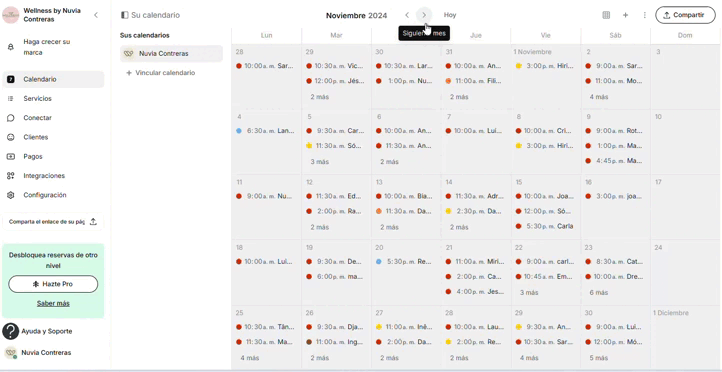Click the Compartir share button
Viewport: 722px width, 372px height.
coord(686,15)
